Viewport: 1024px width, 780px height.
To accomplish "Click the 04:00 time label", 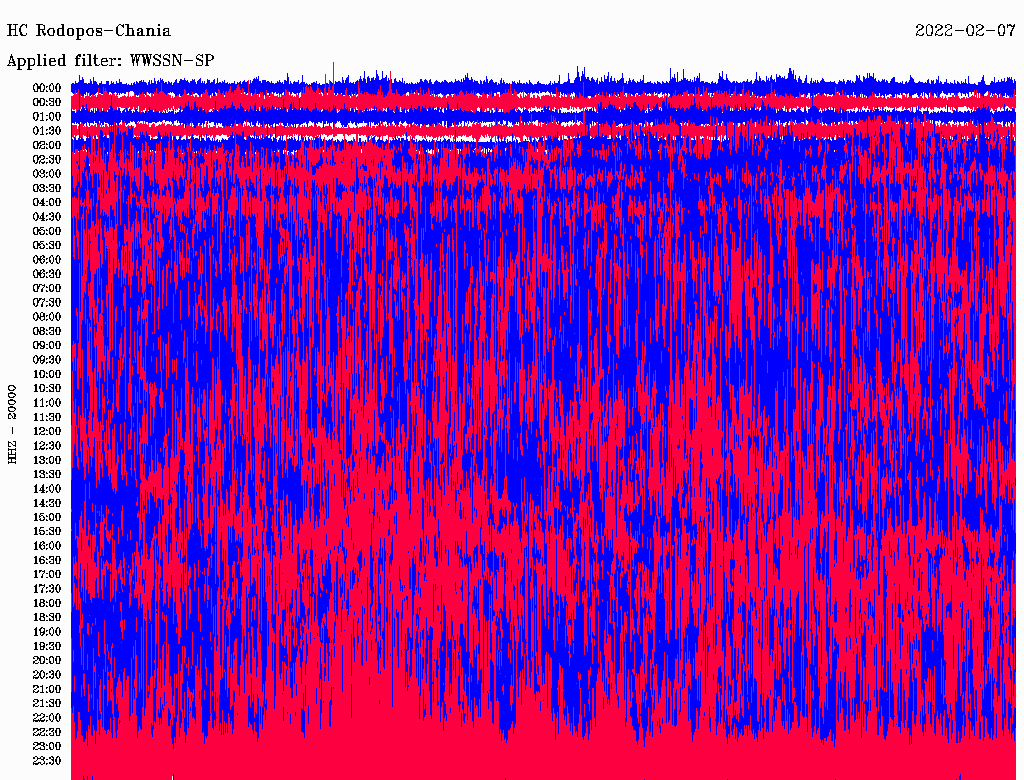I will 47,203.
